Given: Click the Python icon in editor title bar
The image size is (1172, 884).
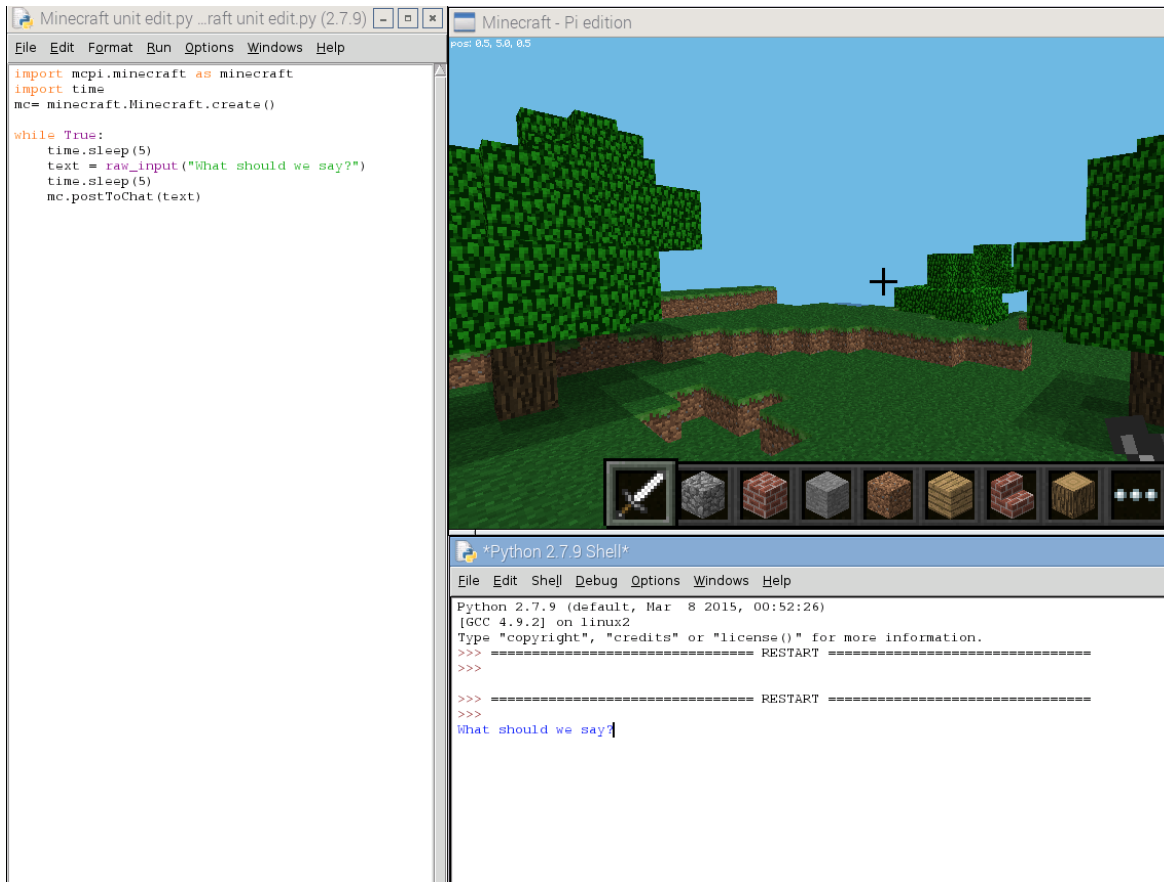Looking at the screenshot, I should point(23,19).
